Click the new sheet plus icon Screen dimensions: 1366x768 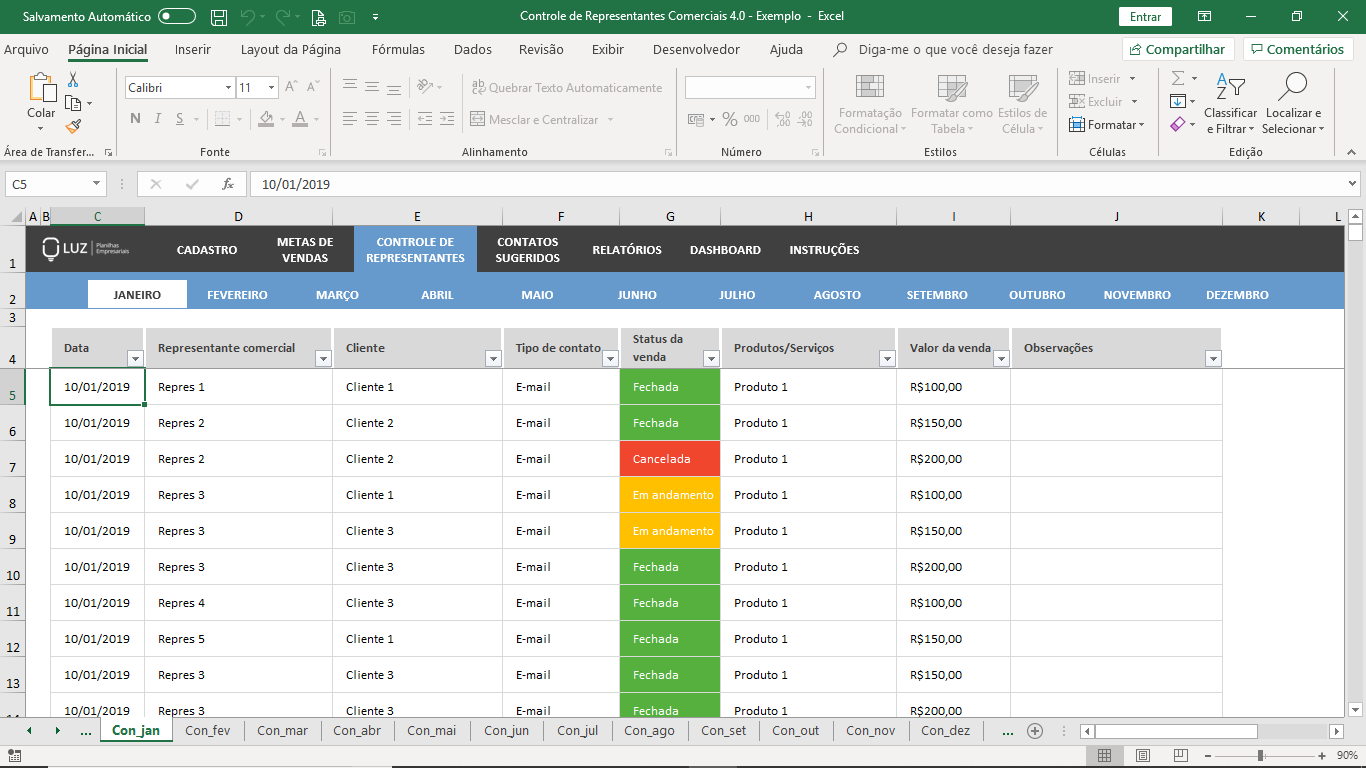pos(1035,730)
